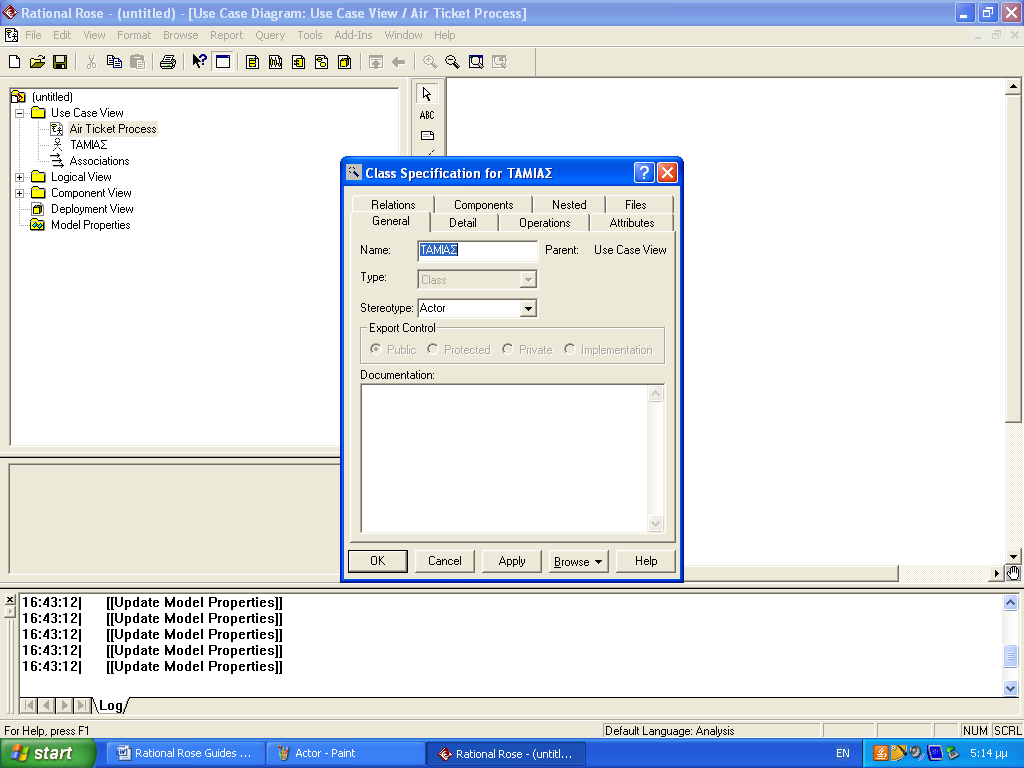The image size is (1024, 768).
Task: Activate the Context Help pointer icon
Action: coord(199,62)
